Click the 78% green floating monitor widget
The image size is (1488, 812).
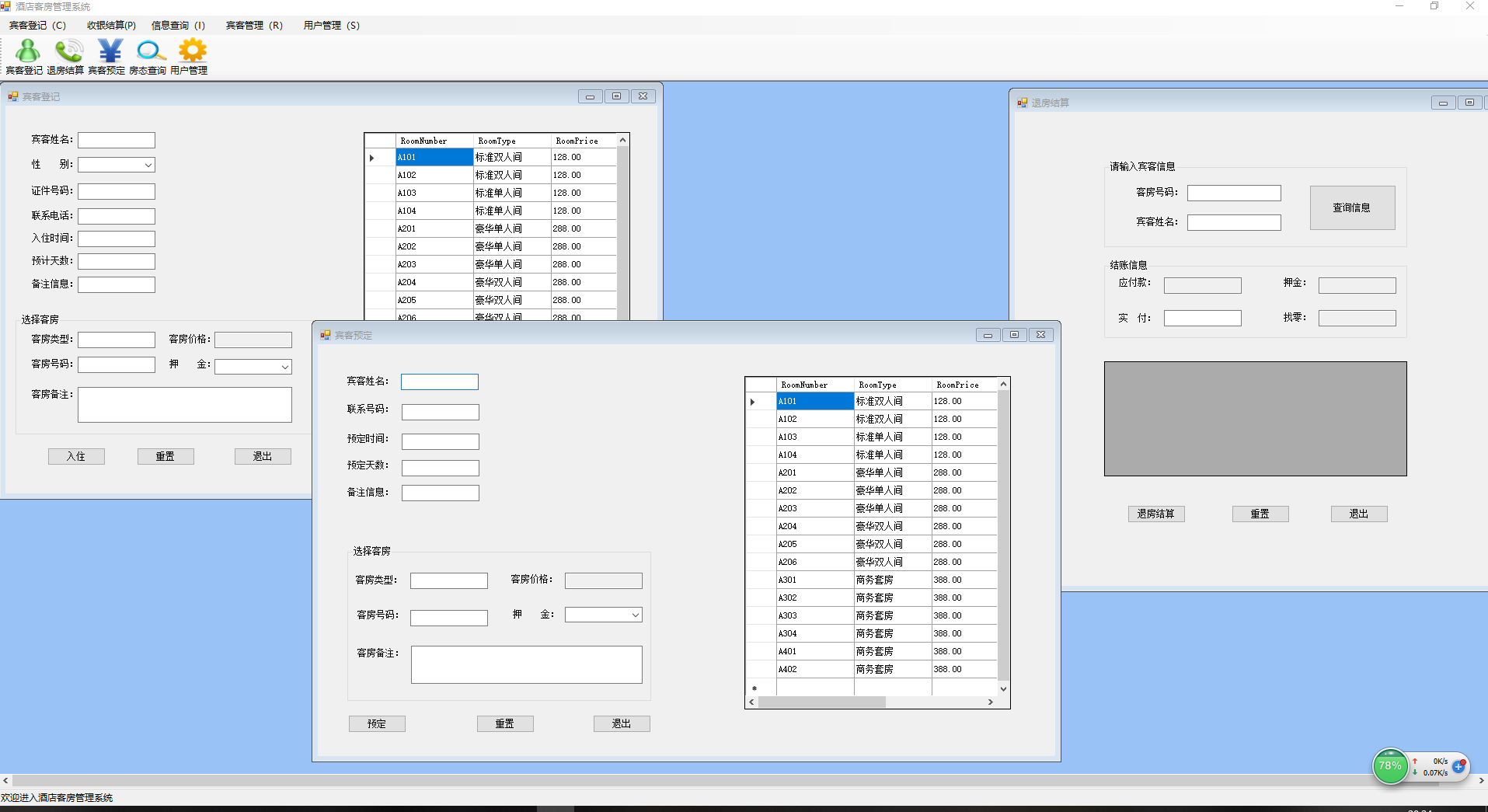1390,766
